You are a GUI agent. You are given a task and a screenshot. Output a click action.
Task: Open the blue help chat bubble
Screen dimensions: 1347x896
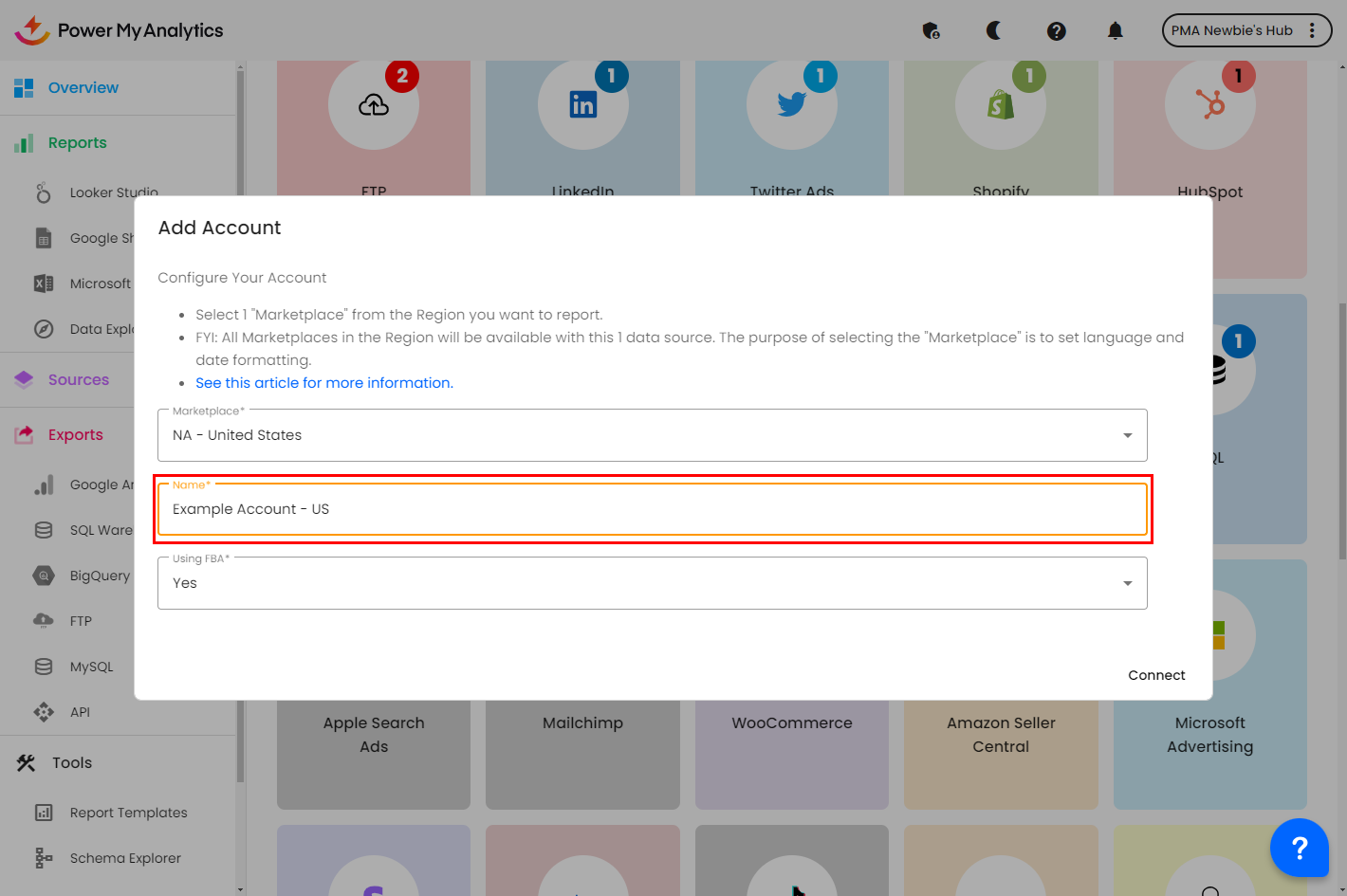(x=1299, y=847)
